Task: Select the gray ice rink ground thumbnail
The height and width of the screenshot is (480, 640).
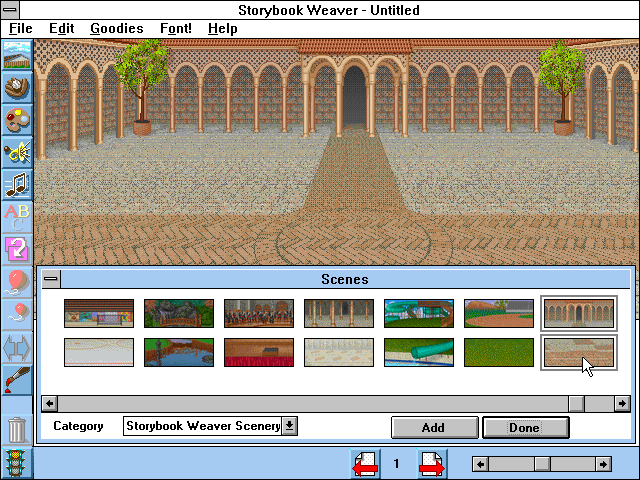Action: click(x=99, y=352)
